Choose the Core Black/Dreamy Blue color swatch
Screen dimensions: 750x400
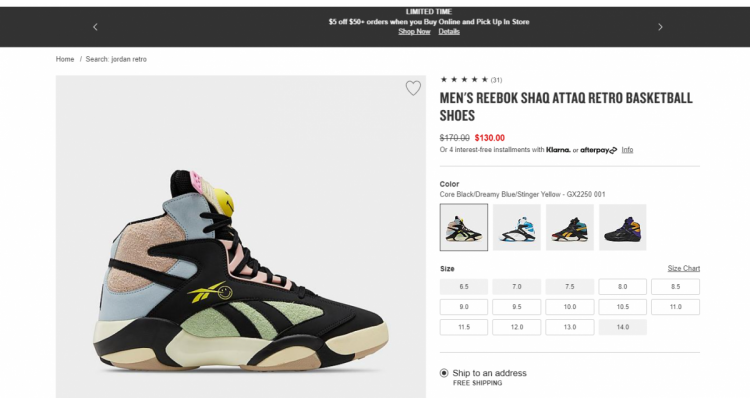464,227
